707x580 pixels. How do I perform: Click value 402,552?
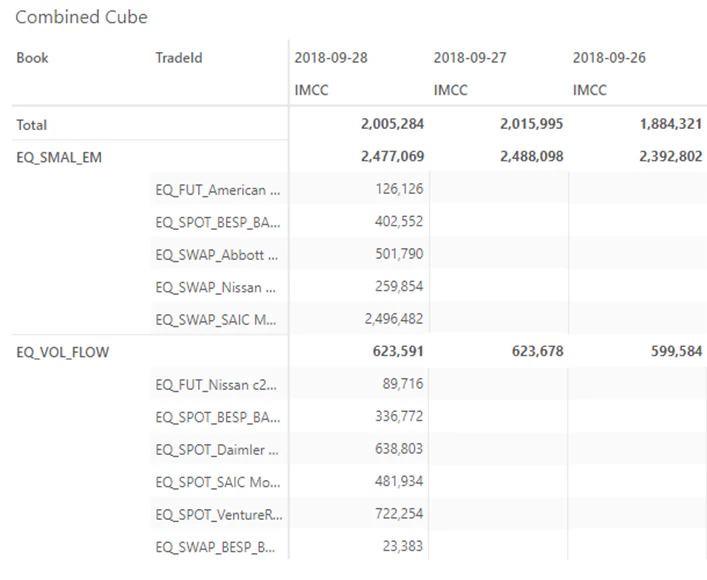click(x=399, y=221)
